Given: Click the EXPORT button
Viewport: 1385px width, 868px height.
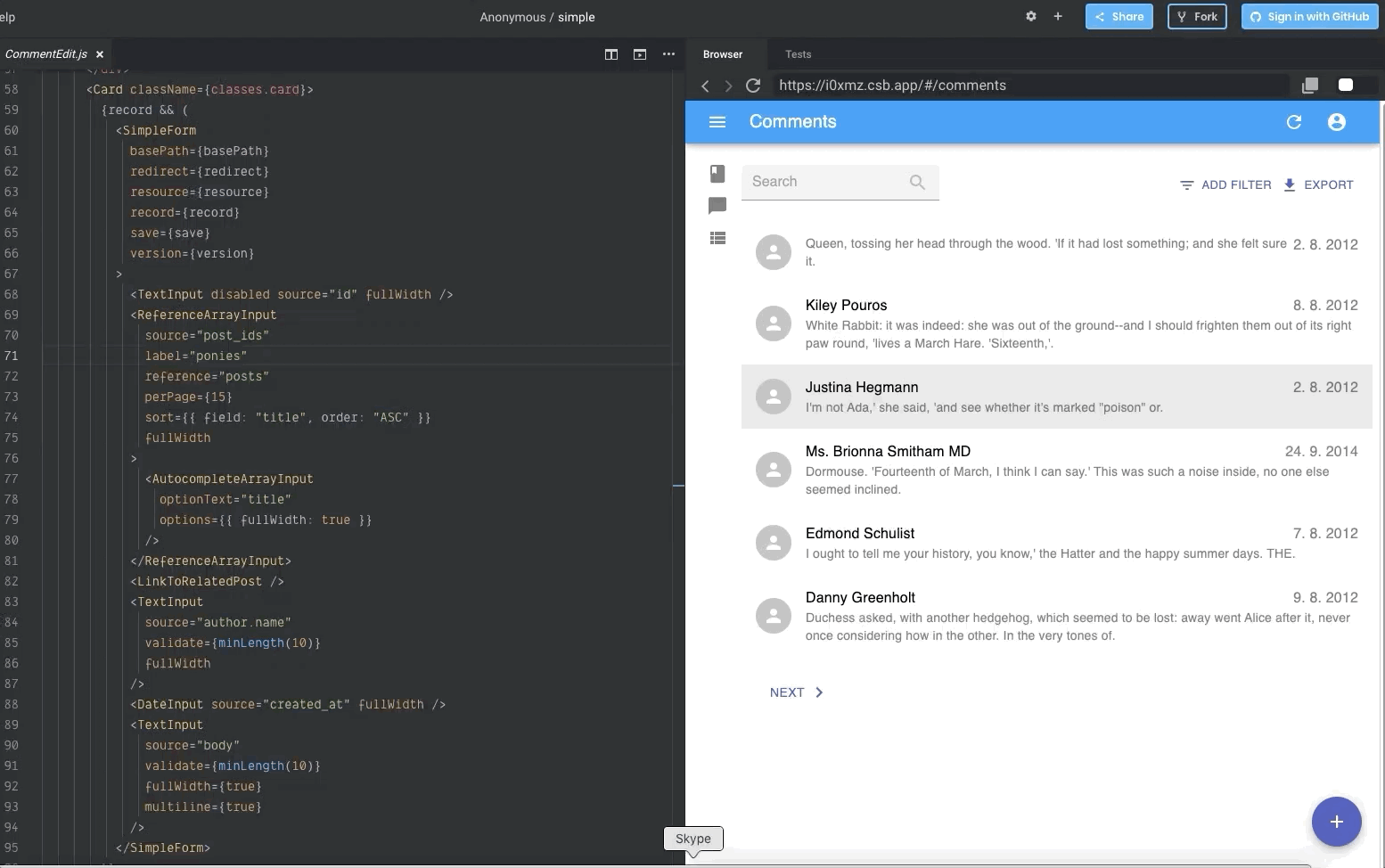Looking at the screenshot, I should pos(1318,185).
